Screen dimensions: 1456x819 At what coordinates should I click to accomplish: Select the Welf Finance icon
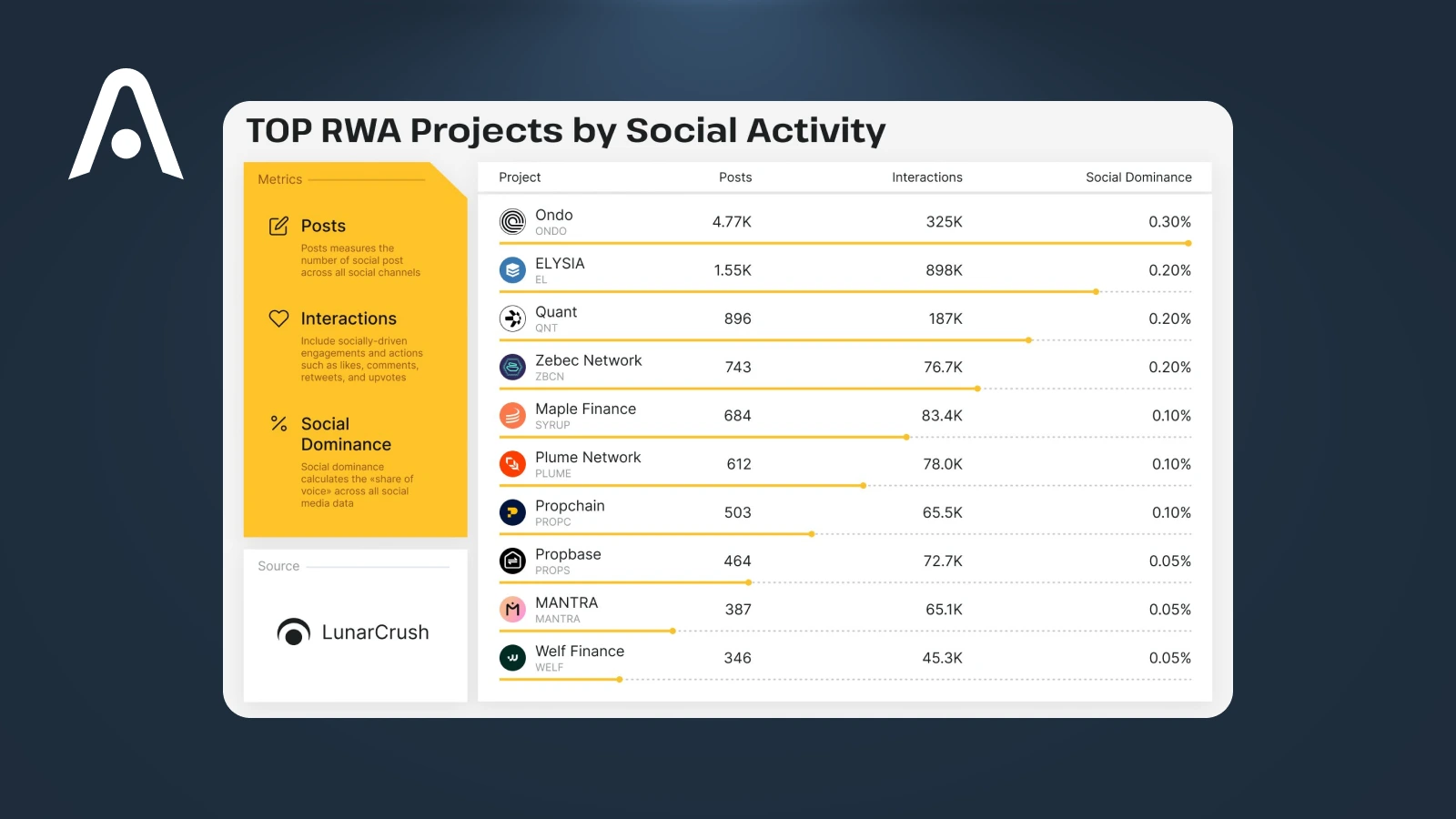[512, 658]
